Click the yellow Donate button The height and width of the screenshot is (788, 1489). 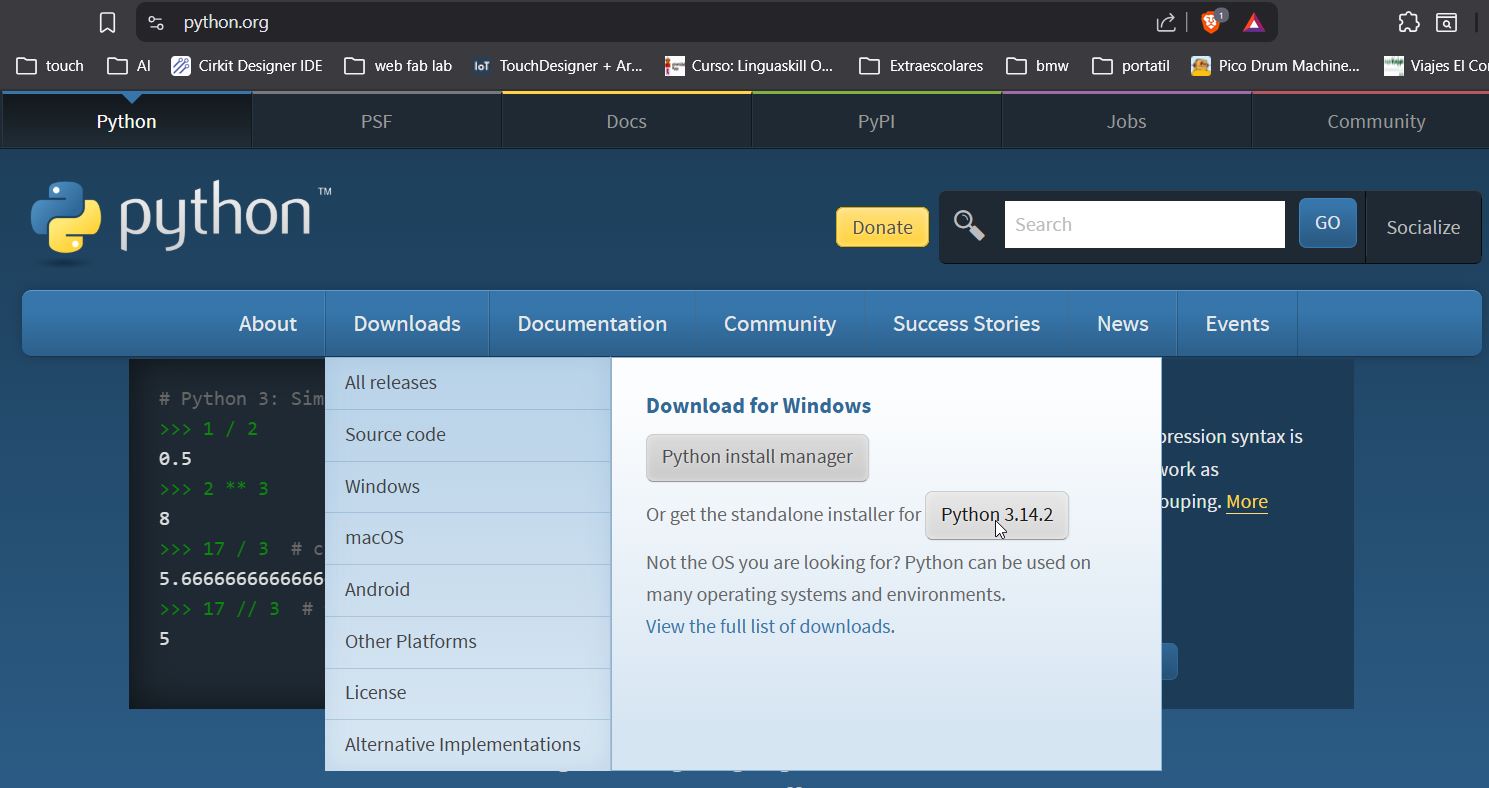(882, 227)
